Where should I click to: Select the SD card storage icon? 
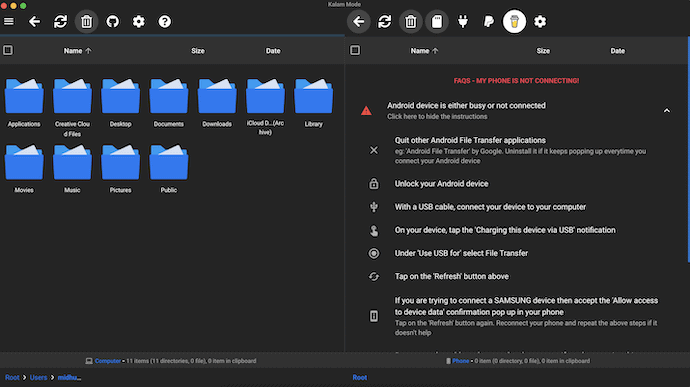click(437, 21)
